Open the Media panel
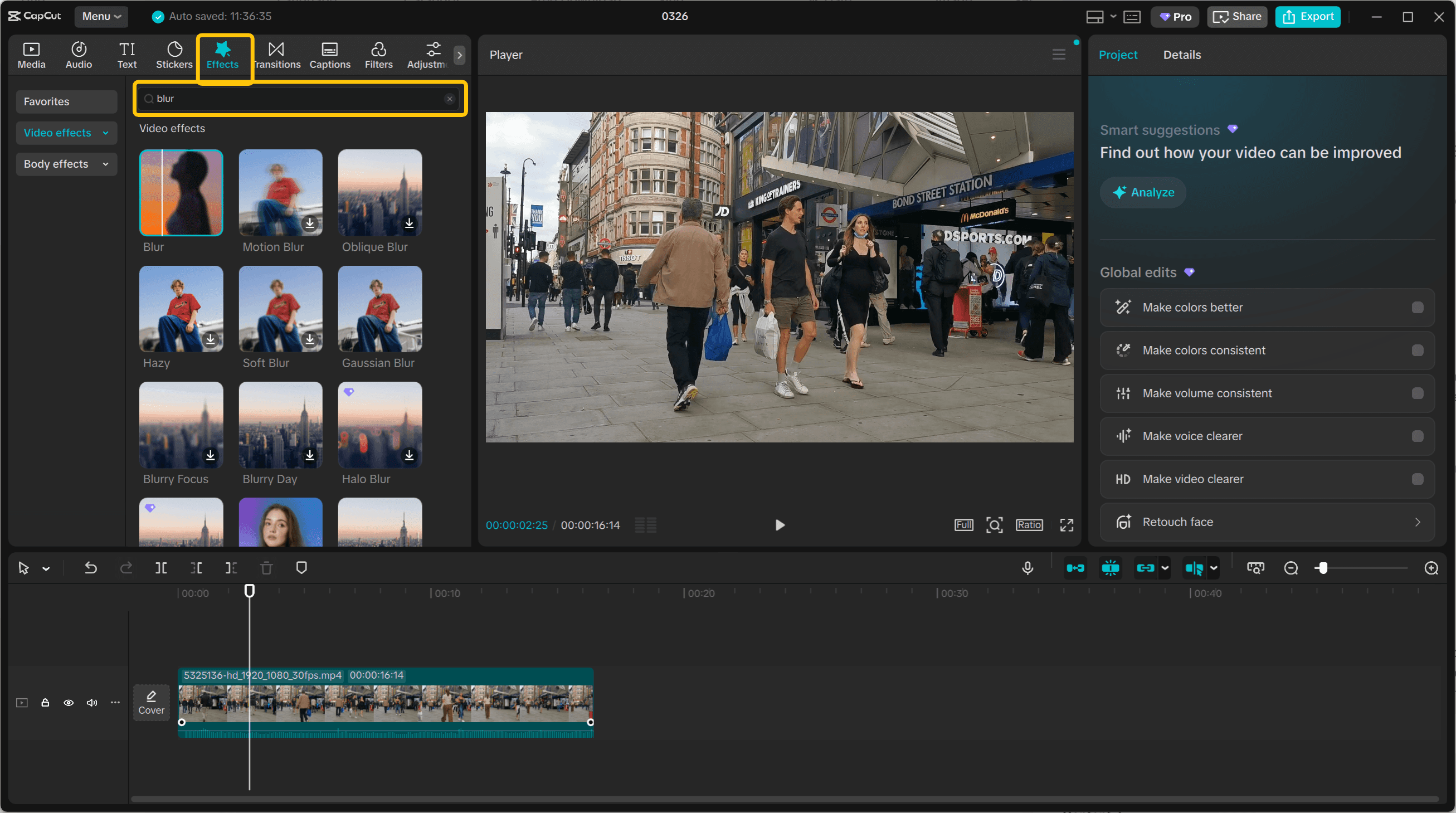The image size is (1456, 813). [31, 54]
